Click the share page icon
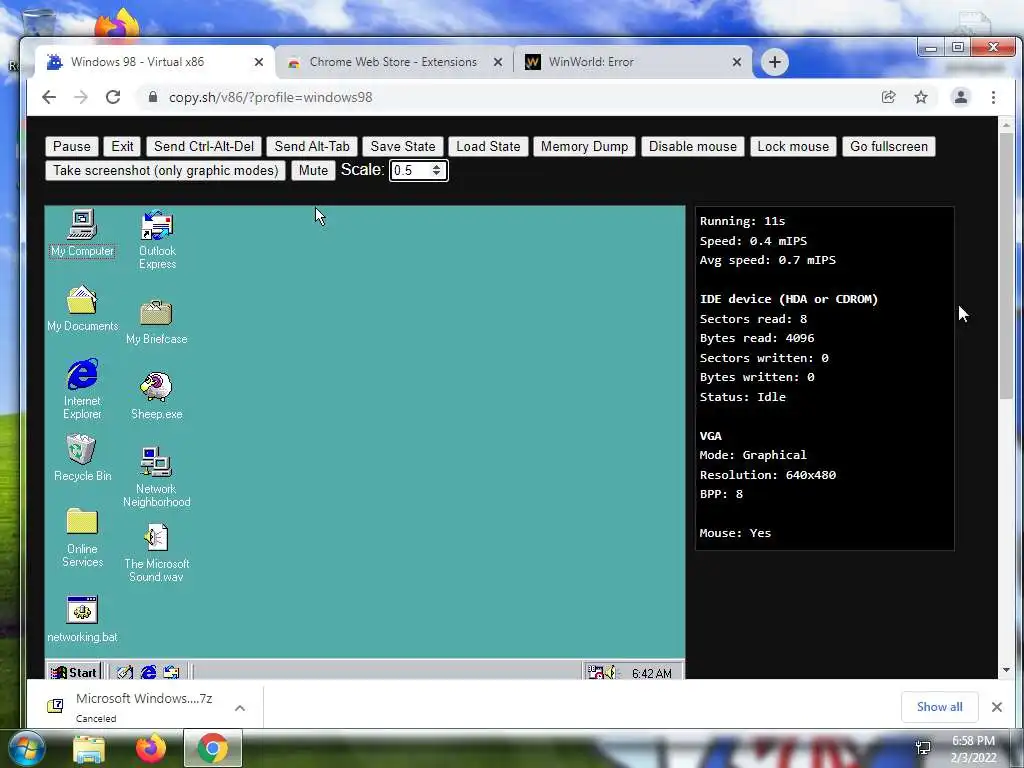 click(x=888, y=97)
